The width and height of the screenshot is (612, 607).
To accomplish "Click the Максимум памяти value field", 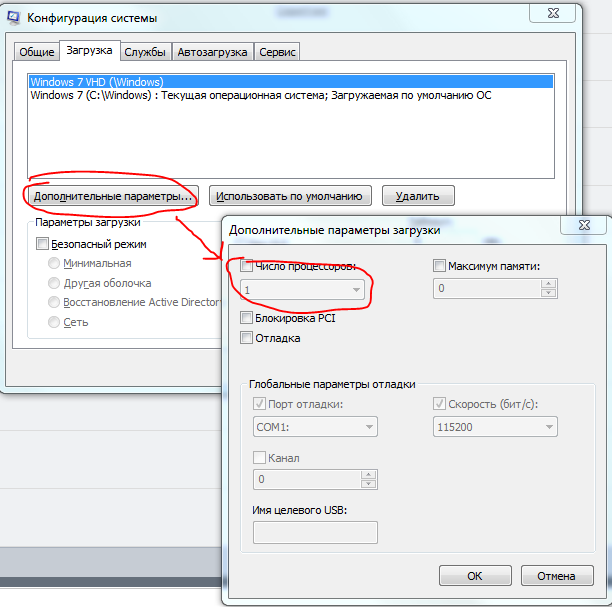I will pyautogui.click(x=487, y=288).
